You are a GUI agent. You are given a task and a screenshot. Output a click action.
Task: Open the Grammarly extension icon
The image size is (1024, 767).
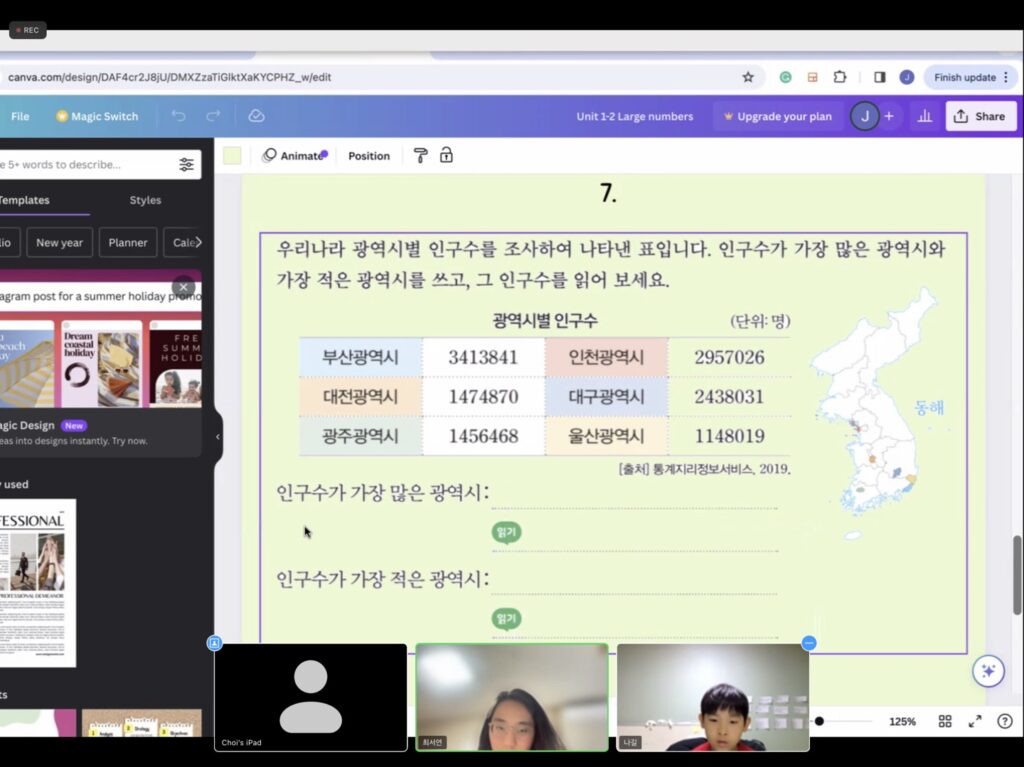tap(786, 77)
